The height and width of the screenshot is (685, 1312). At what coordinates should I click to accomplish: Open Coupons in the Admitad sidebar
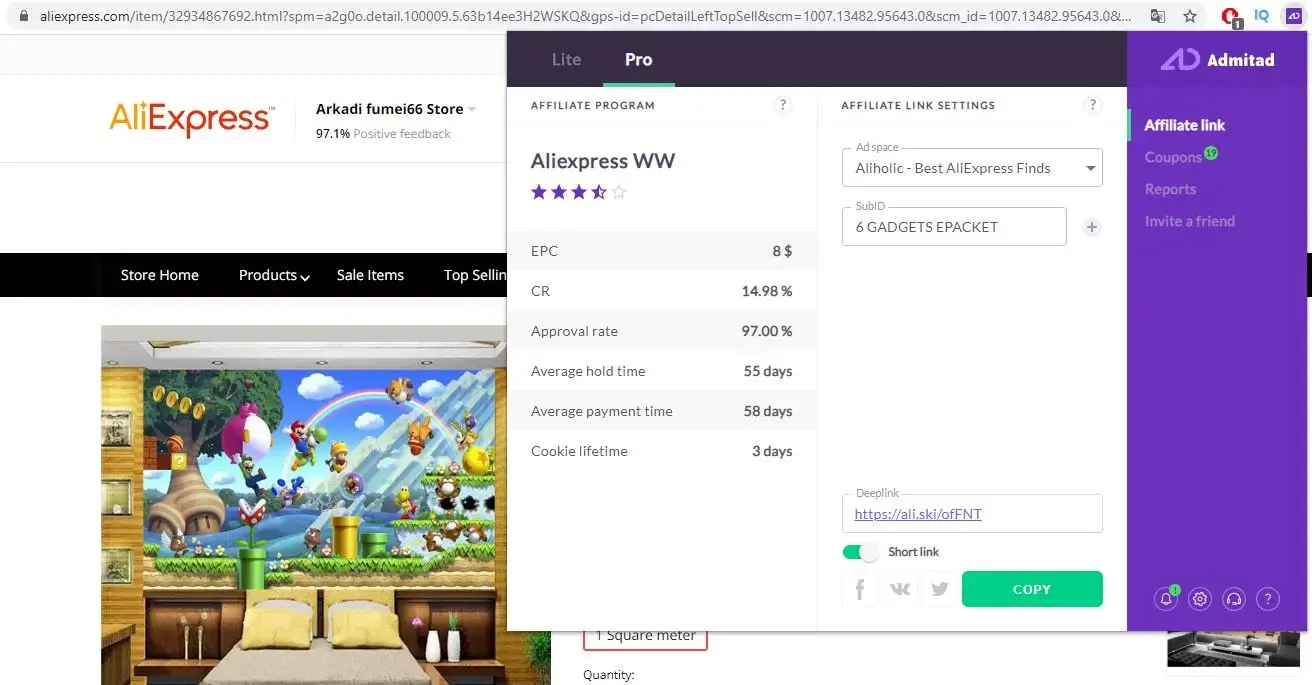click(x=1174, y=157)
